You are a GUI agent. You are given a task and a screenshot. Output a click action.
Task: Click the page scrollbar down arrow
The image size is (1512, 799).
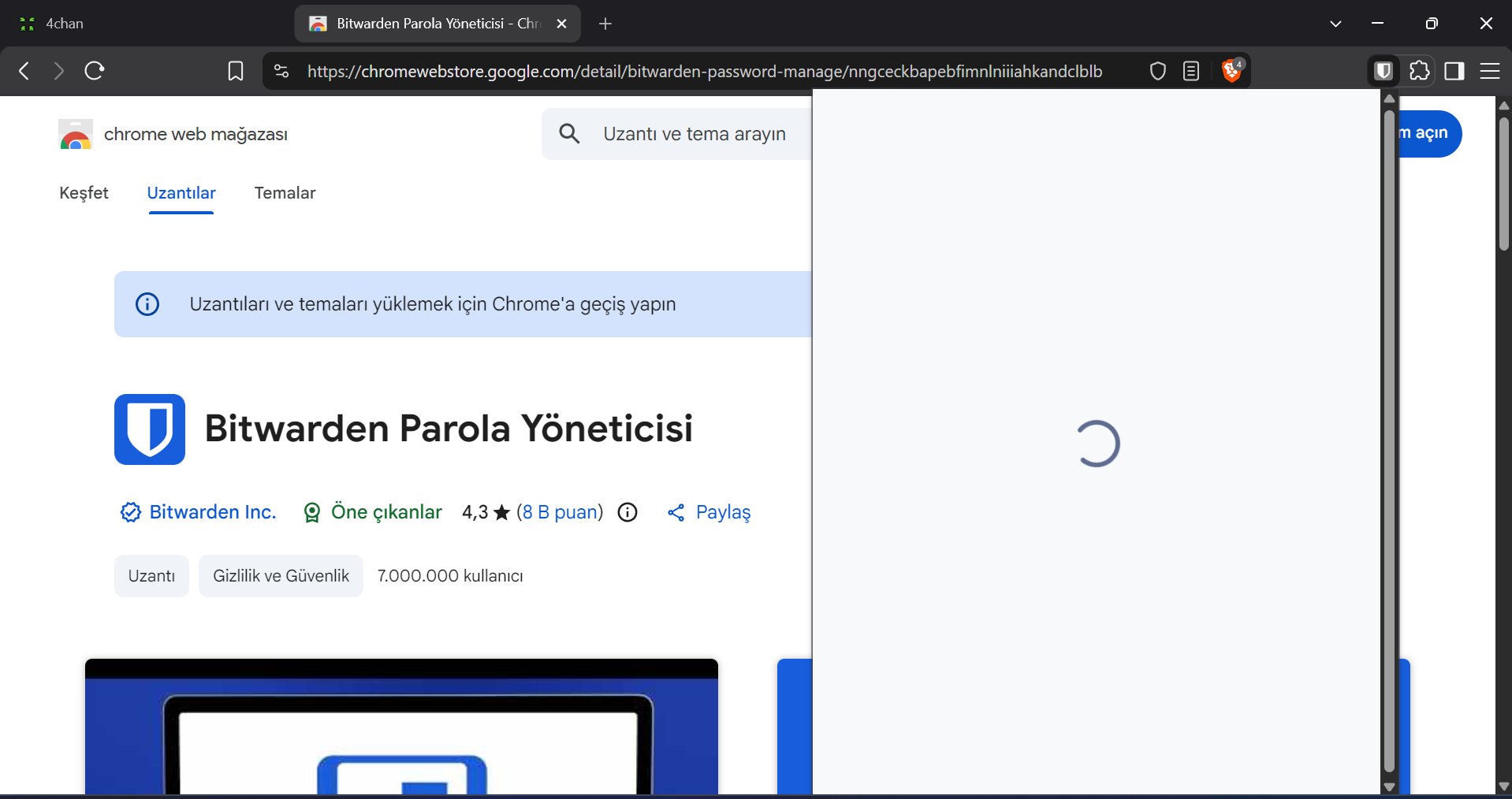click(x=1503, y=786)
